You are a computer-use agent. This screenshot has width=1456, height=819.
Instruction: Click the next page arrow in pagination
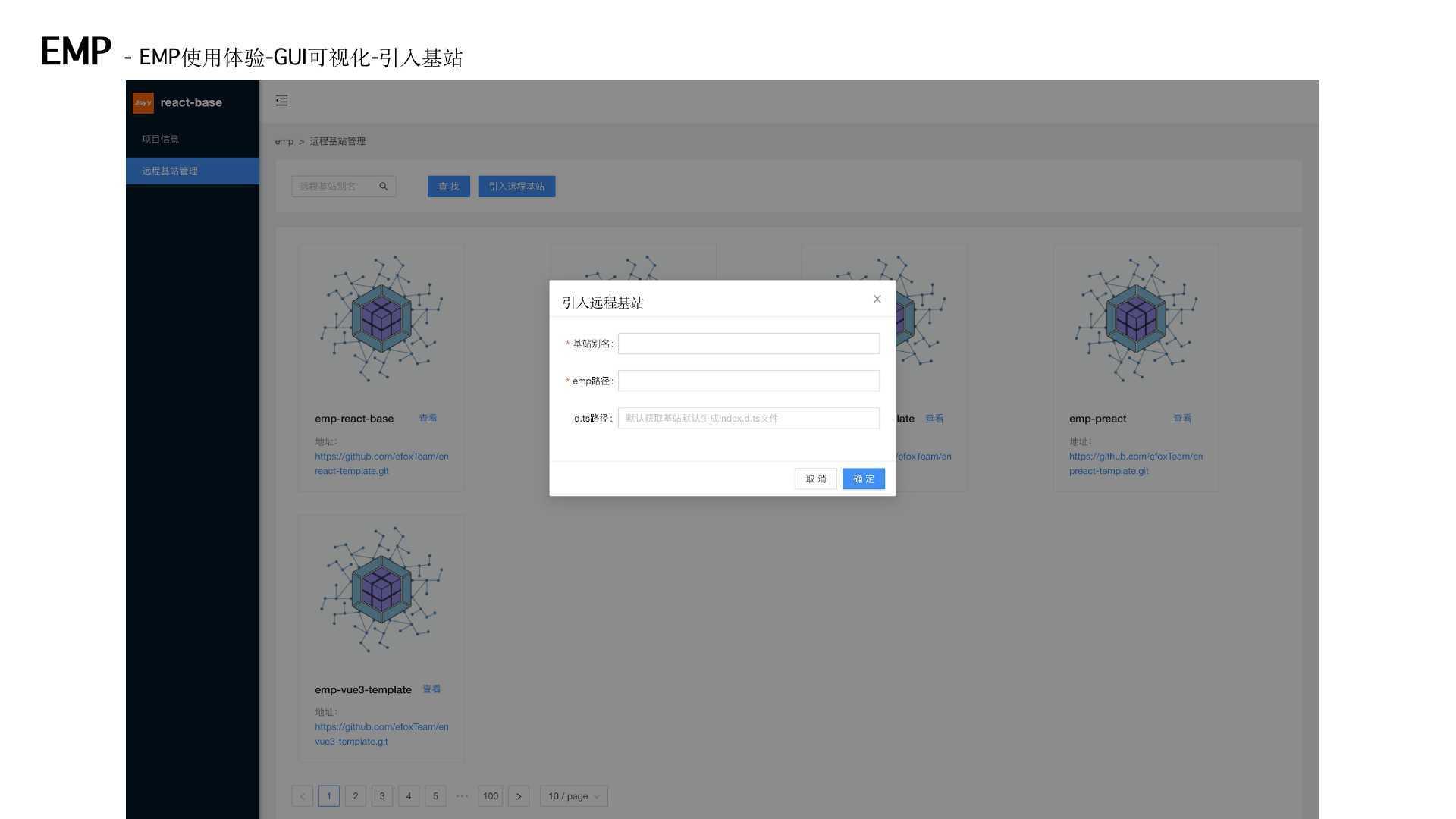point(519,795)
